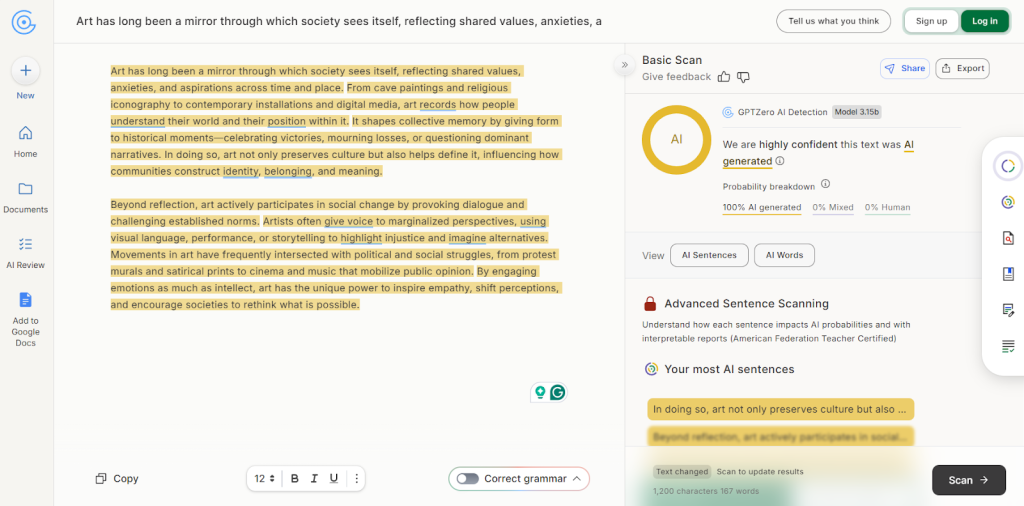Open the font size 12 selector

pyautogui.click(x=264, y=479)
